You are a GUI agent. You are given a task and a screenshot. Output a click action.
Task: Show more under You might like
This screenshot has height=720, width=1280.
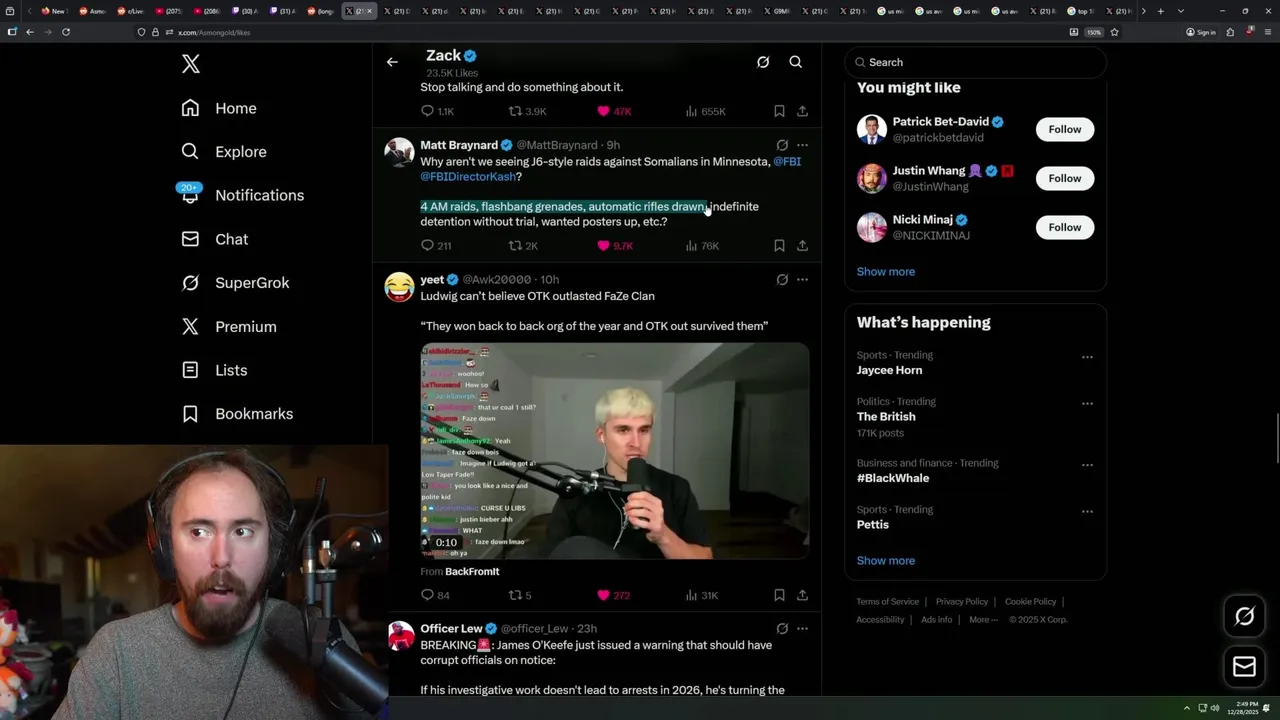pyautogui.click(x=886, y=271)
